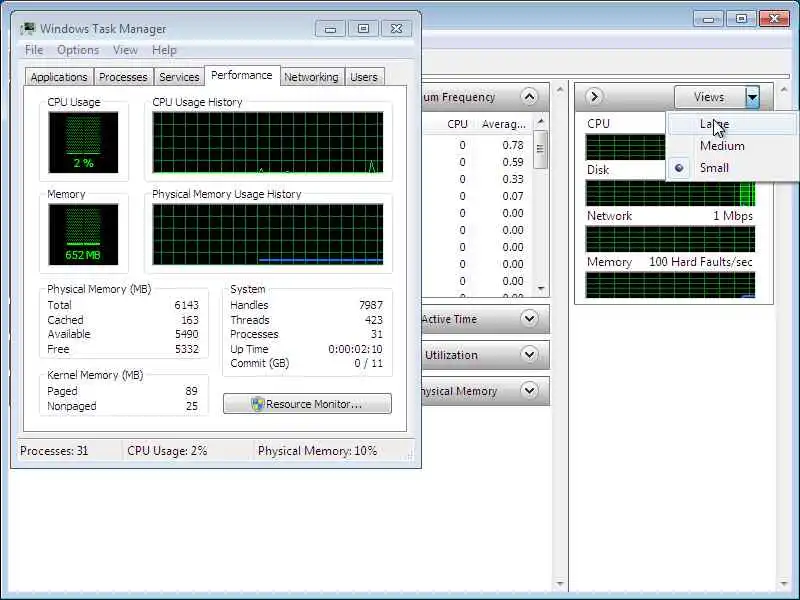Sort by the Averag... column header

504,124
